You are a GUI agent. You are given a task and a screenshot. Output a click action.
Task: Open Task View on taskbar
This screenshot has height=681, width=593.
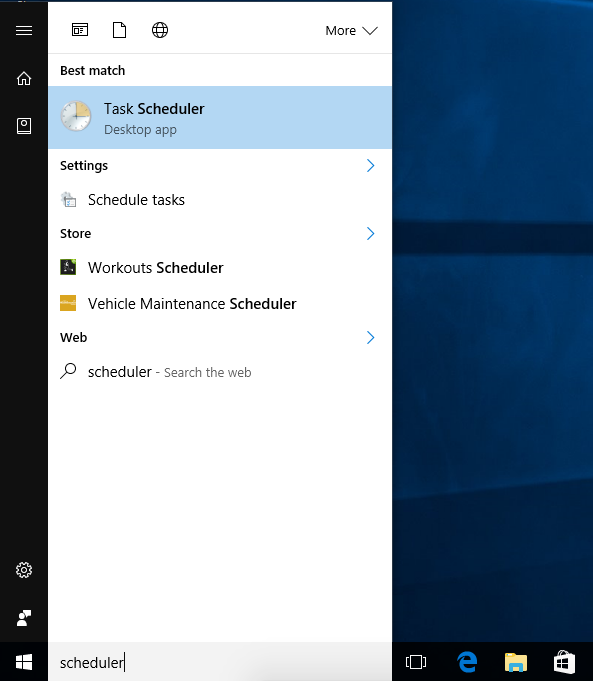pos(416,662)
